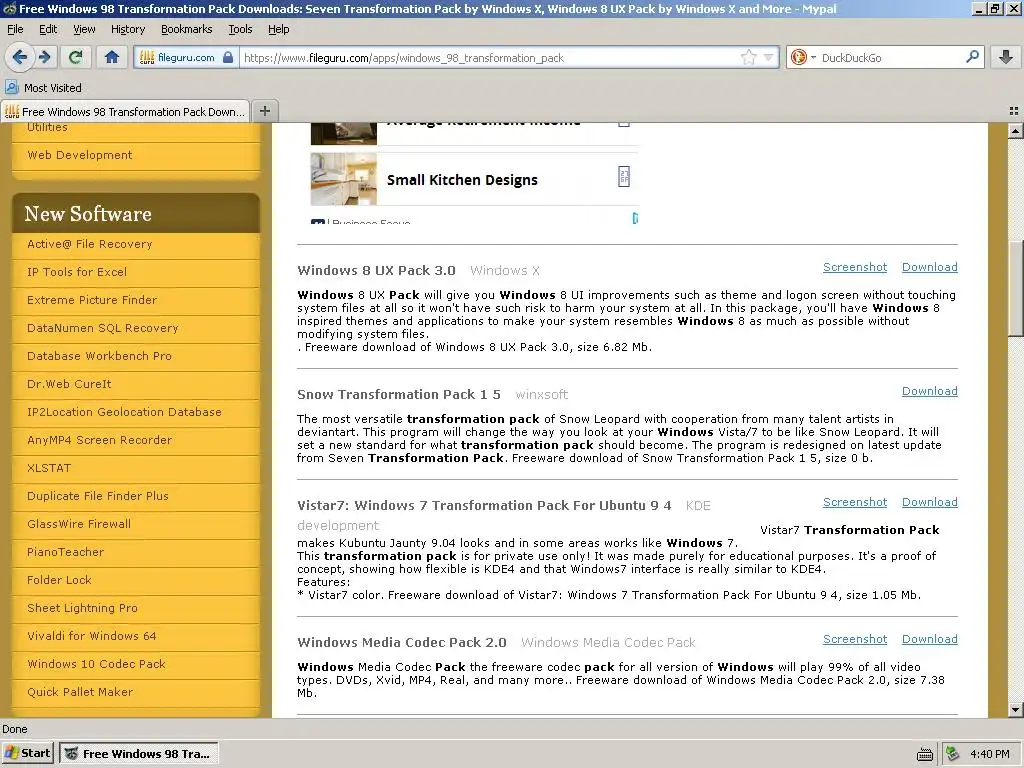Go back with the browser back arrow
Viewport: 1024px width, 768px height.
coord(20,57)
